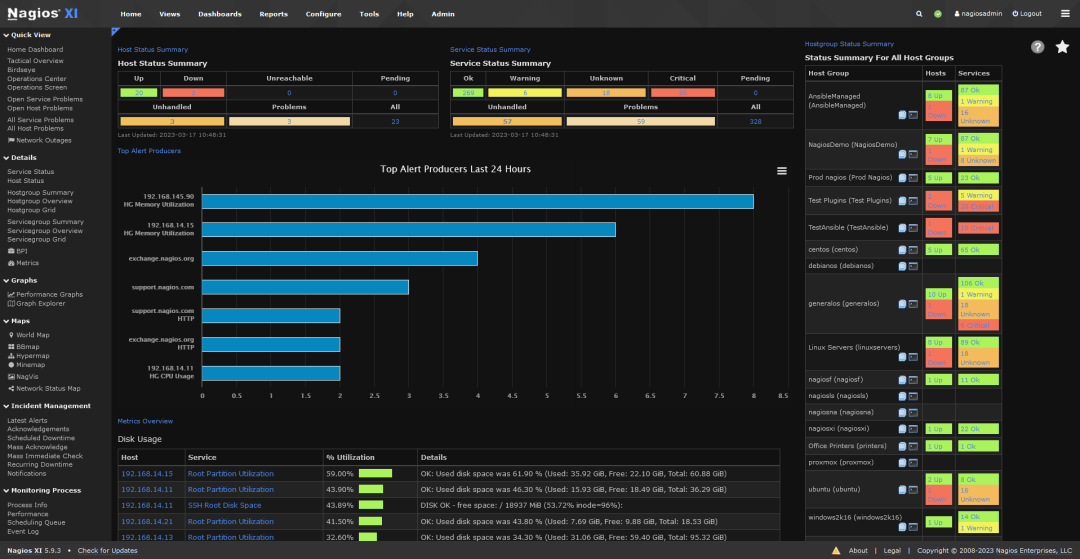The width and height of the screenshot is (1080, 559).
Task: Open Tactical Overview in sidebar
Action: coord(35,61)
